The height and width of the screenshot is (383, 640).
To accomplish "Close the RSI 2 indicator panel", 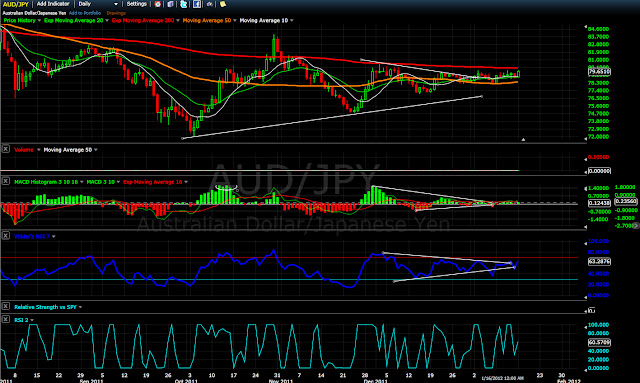I will pyautogui.click(x=6, y=319).
